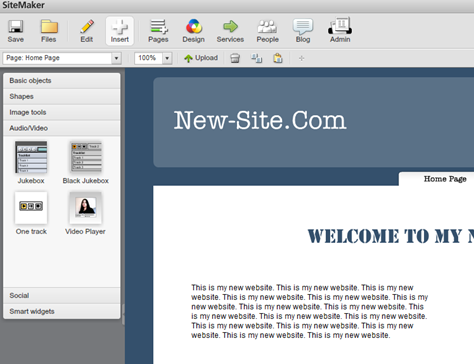The width and height of the screenshot is (474, 364).
Task: Open Services green arrow icon
Action: click(x=230, y=26)
